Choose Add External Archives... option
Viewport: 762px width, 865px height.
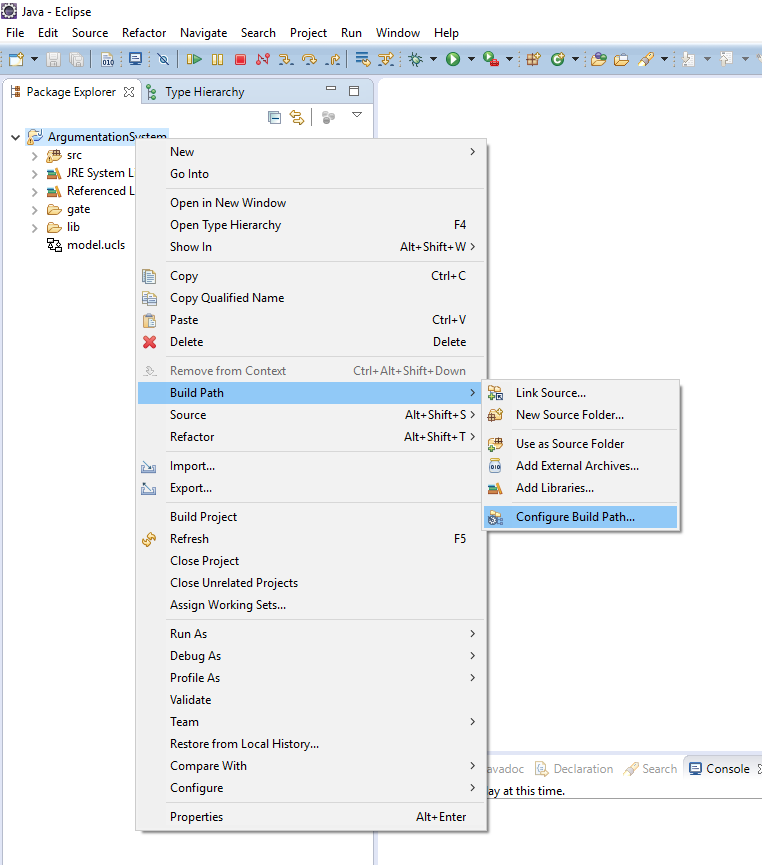click(x=580, y=466)
